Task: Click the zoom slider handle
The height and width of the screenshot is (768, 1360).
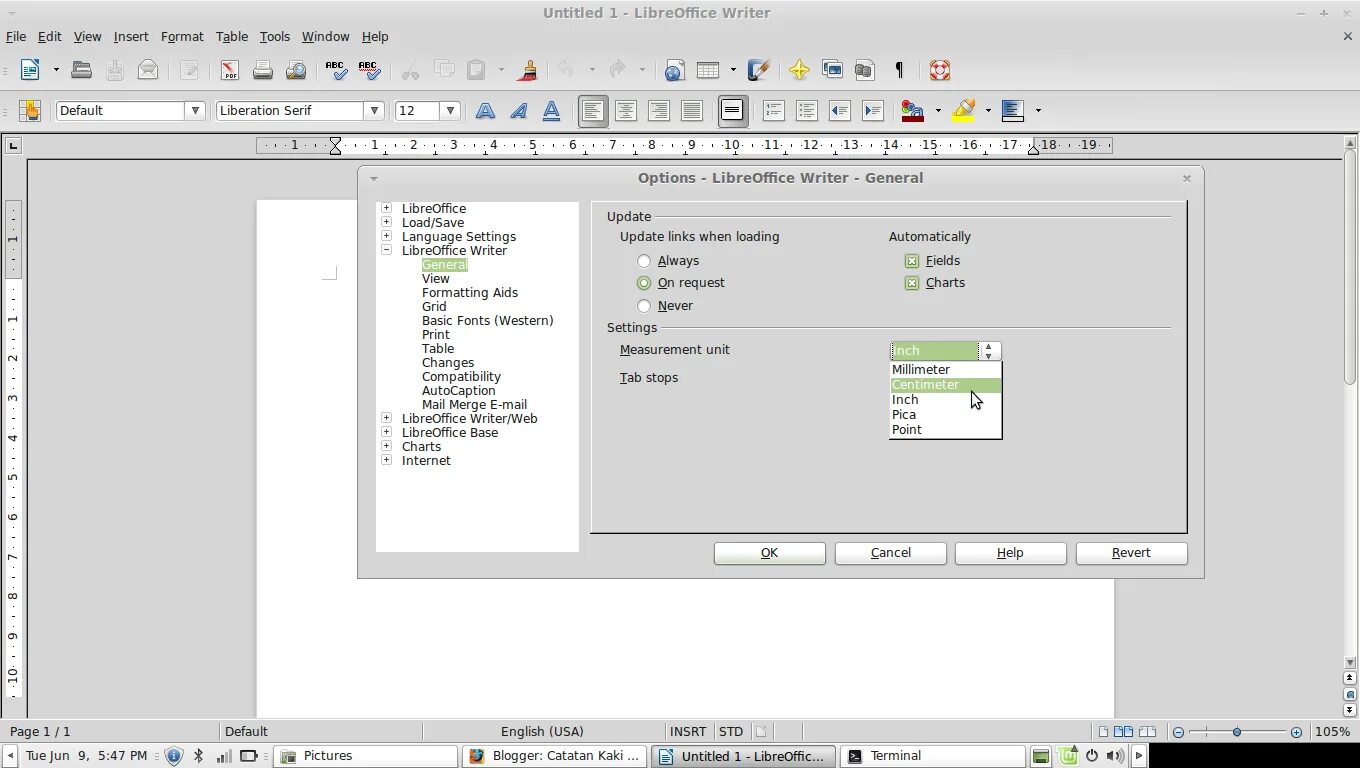Action: click(x=1237, y=732)
